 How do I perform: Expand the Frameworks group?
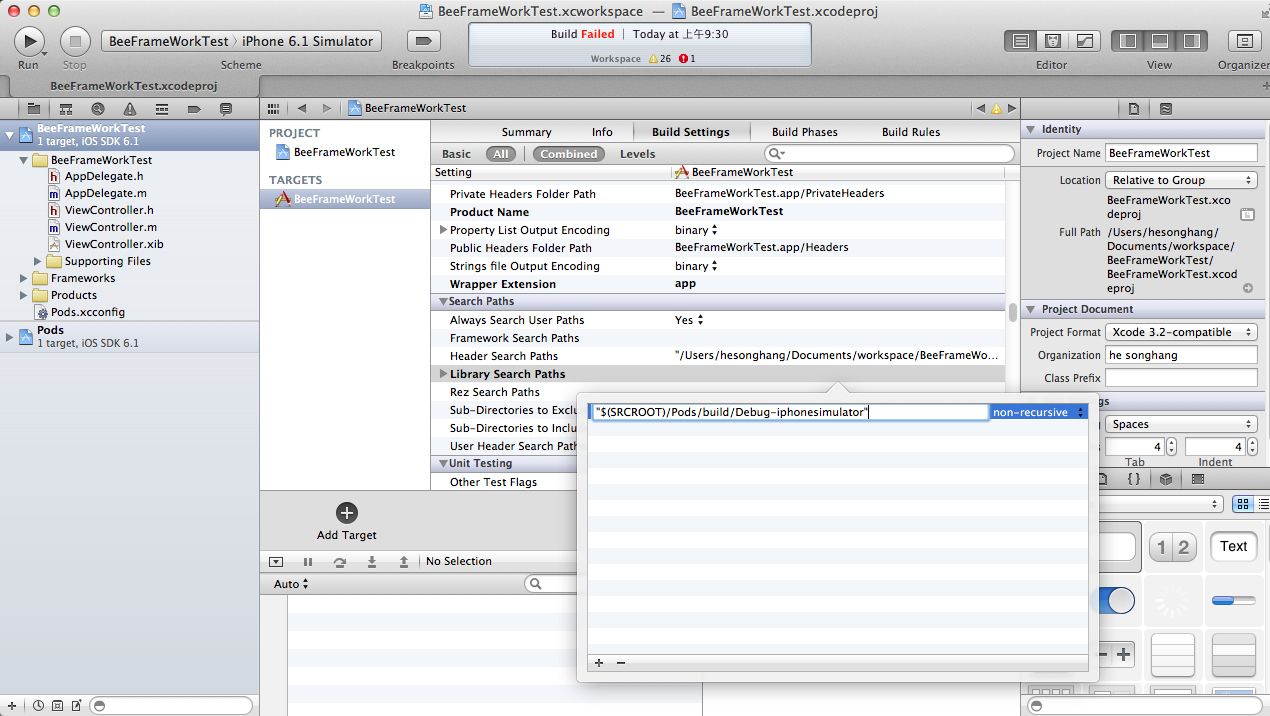pos(24,278)
